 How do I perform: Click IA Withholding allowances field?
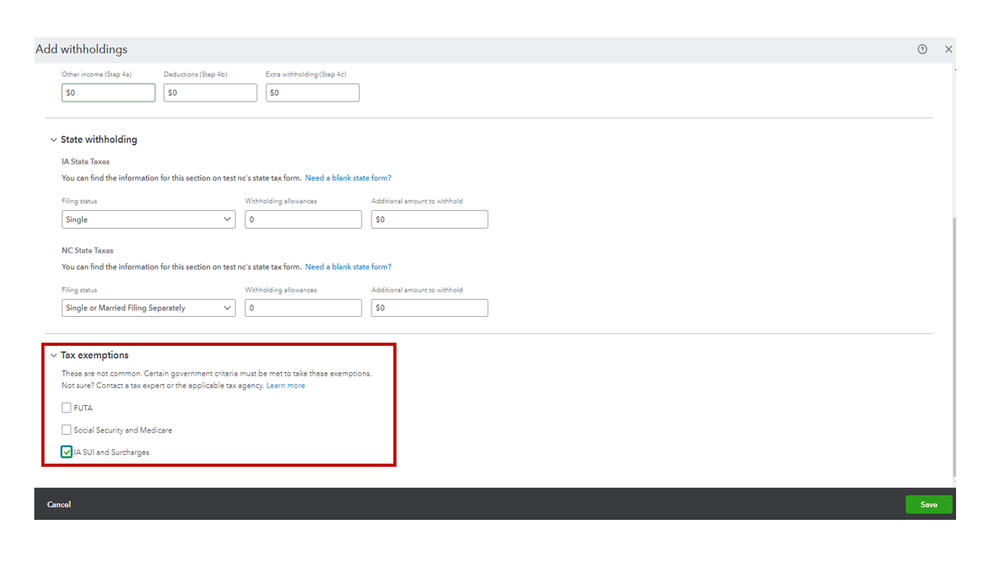tap(303, 219)
